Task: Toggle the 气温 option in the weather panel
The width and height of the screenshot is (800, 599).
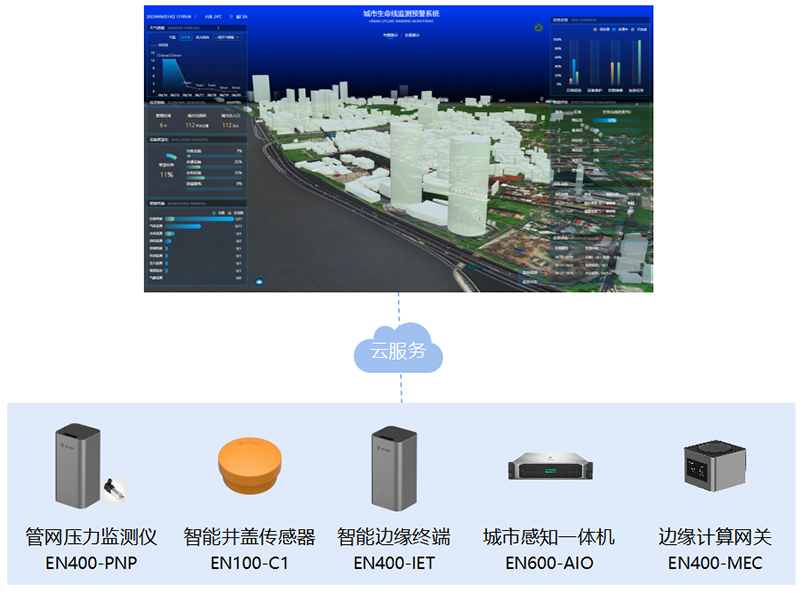Action: [173, 36]
